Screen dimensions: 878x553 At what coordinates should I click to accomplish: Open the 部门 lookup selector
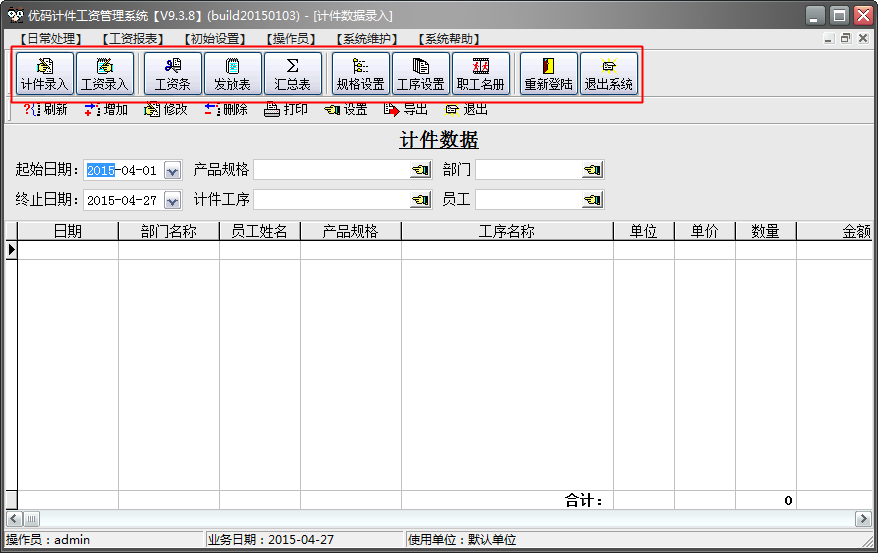click(x=593, y=171)
